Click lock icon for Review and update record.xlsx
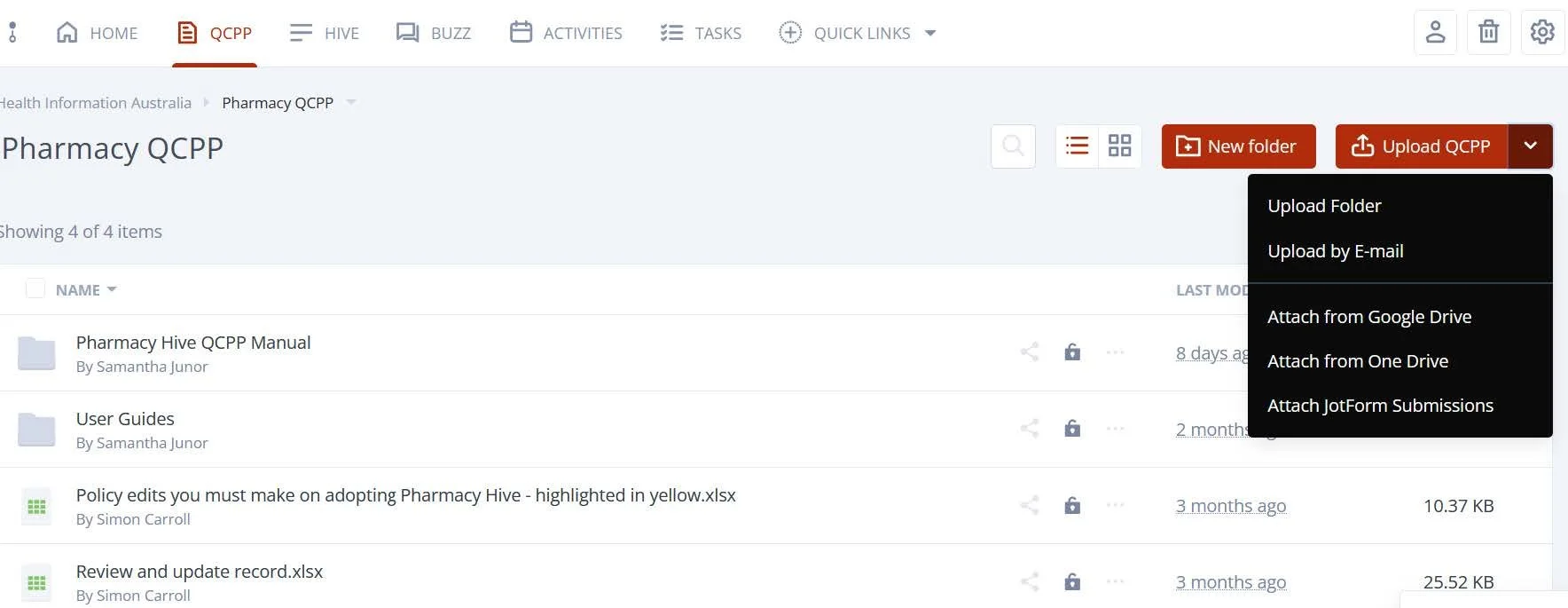Viewport: 1568px width, 608px height. (x=1072, y=581)
